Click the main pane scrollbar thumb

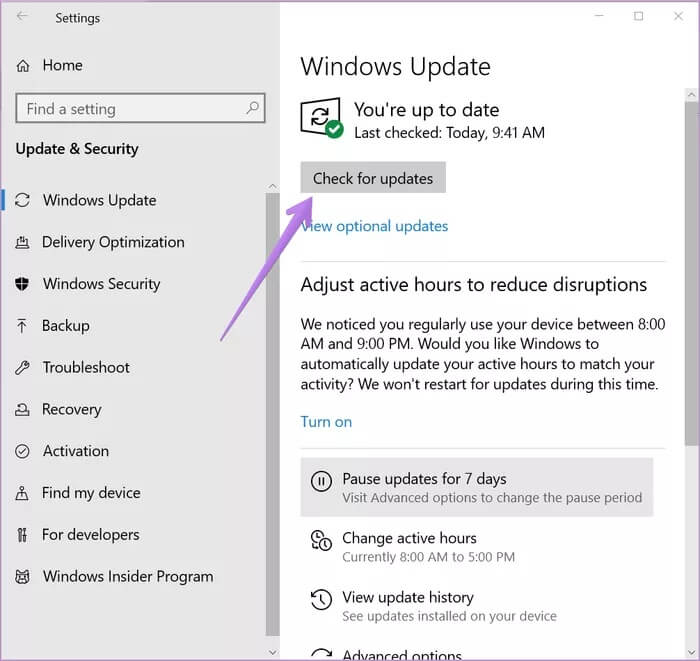692,273
